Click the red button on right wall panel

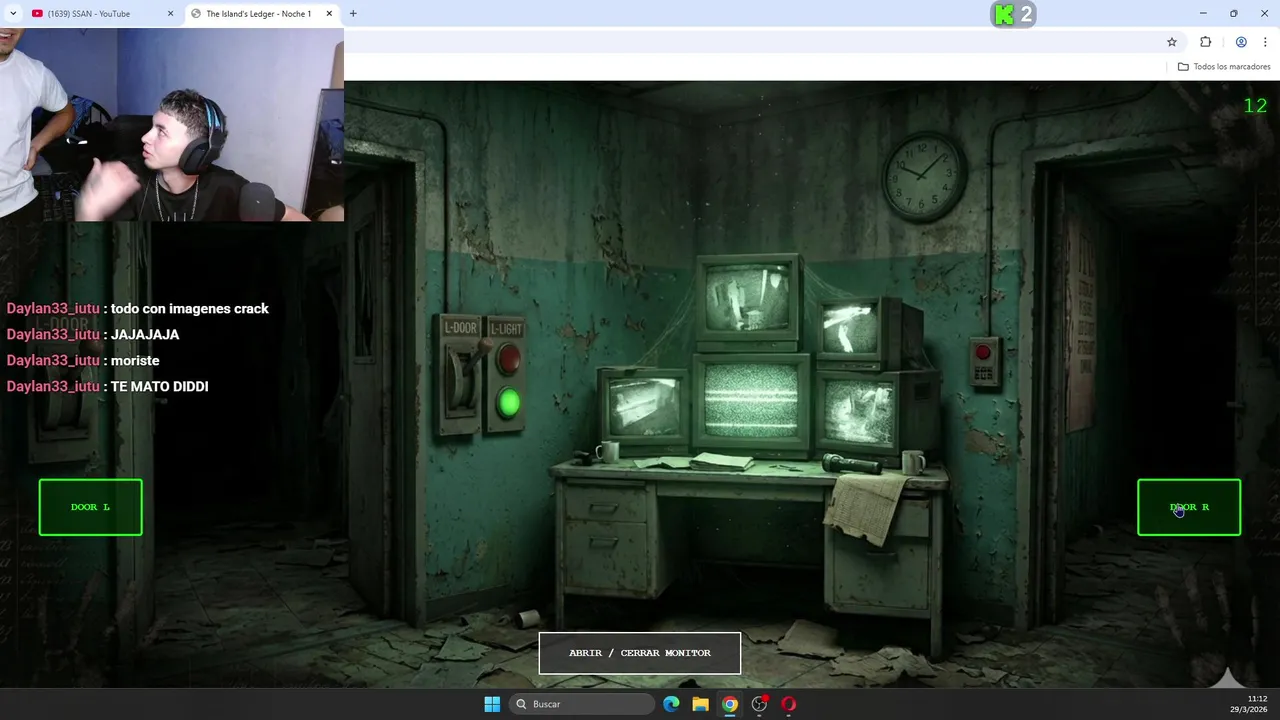[983, 352]
